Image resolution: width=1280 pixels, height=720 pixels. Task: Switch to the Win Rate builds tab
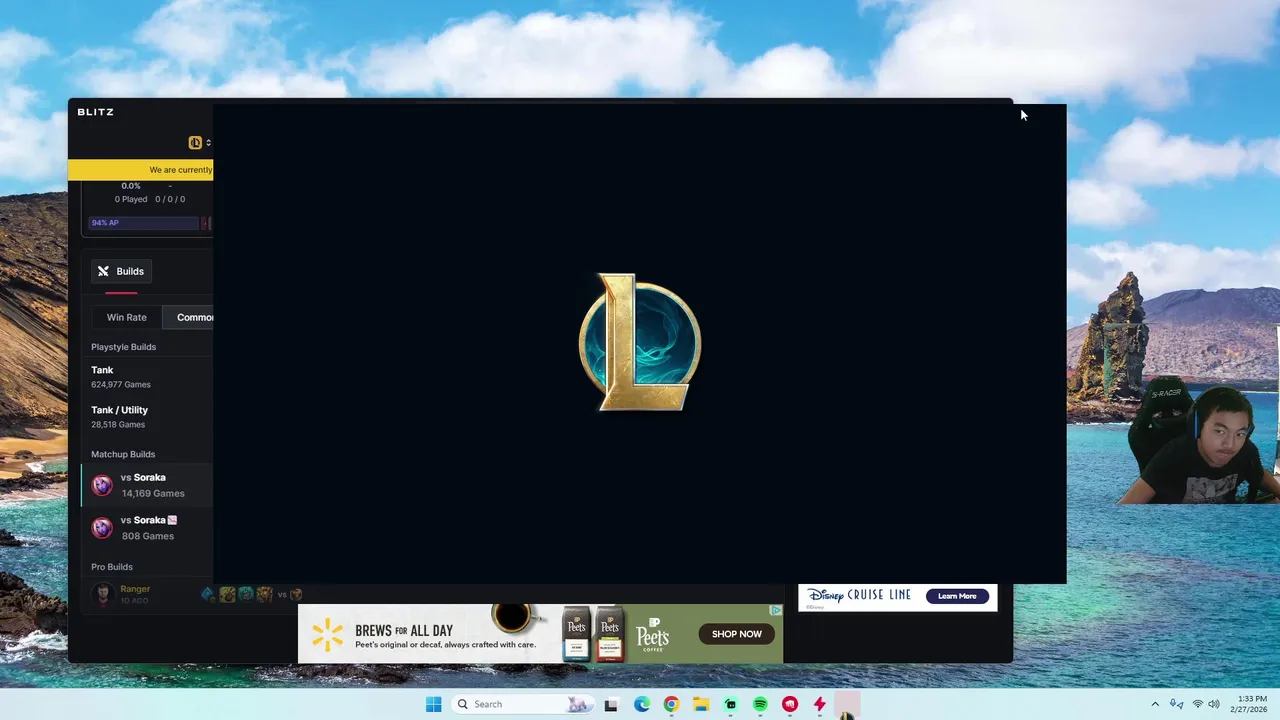coord(127,317)
